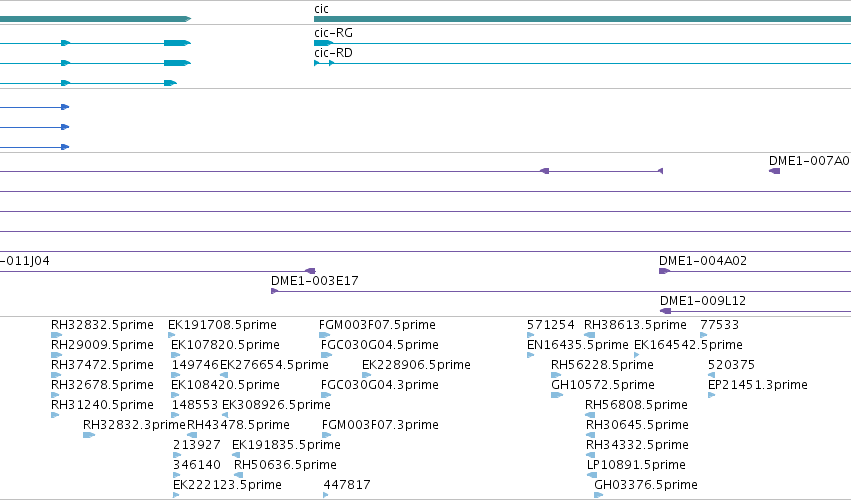851x500 pixels.
Task: Click the 447817 feature label
Action: 347,485
